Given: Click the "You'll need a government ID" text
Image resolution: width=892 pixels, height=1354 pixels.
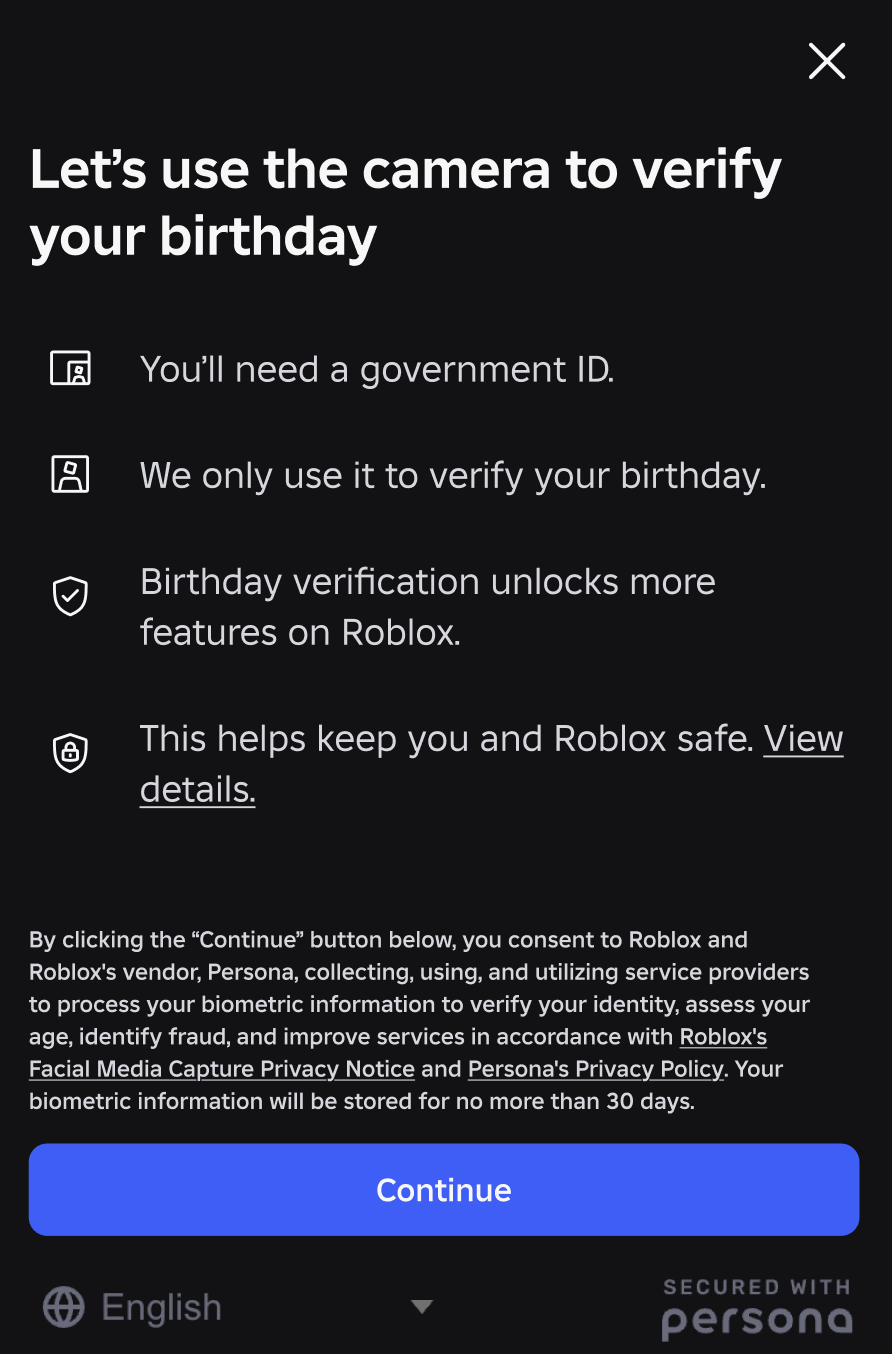Looking at the screenshot, I should 377,369.
